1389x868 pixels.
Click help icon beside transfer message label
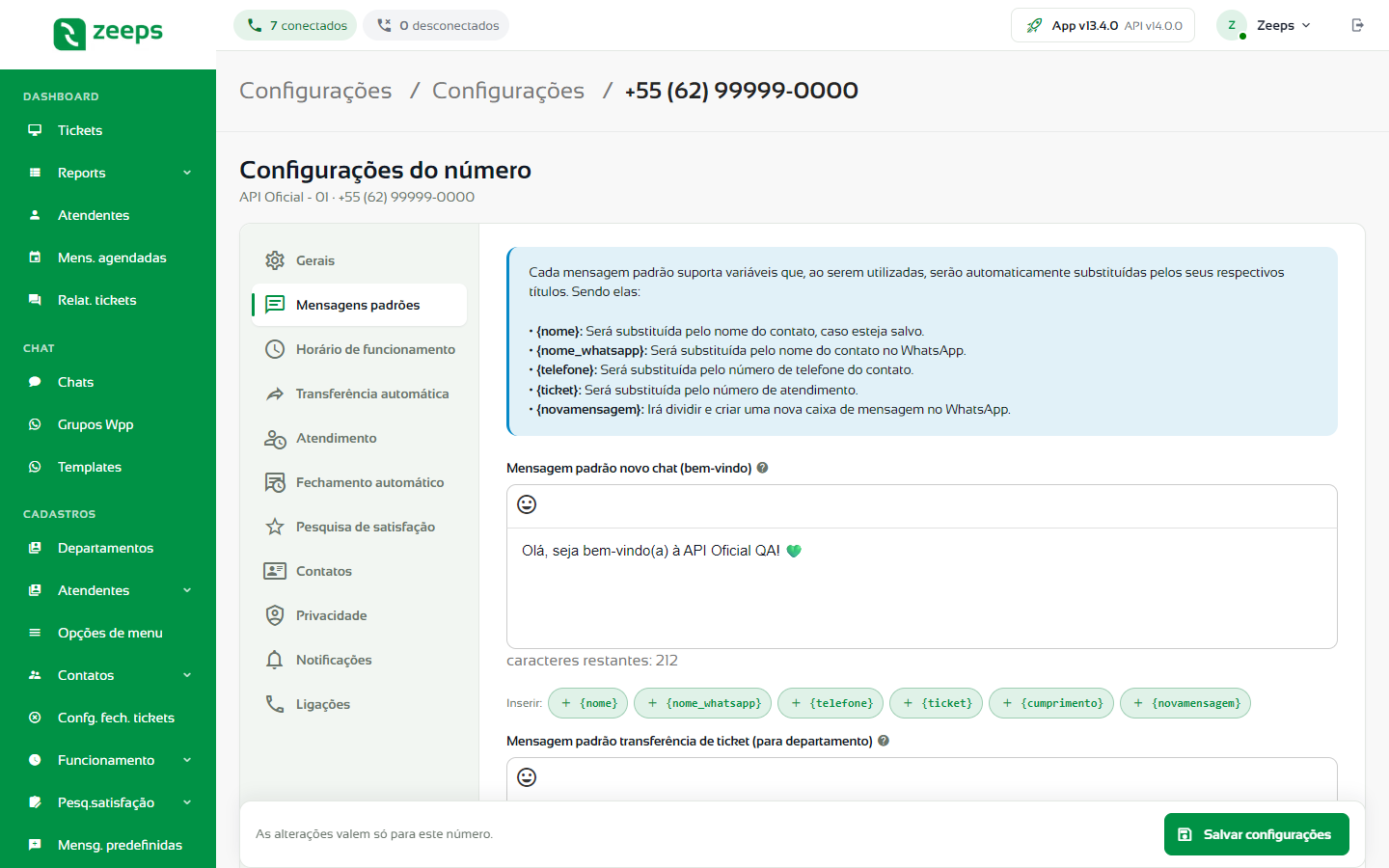pyautogui.click(x=884, y=741)
